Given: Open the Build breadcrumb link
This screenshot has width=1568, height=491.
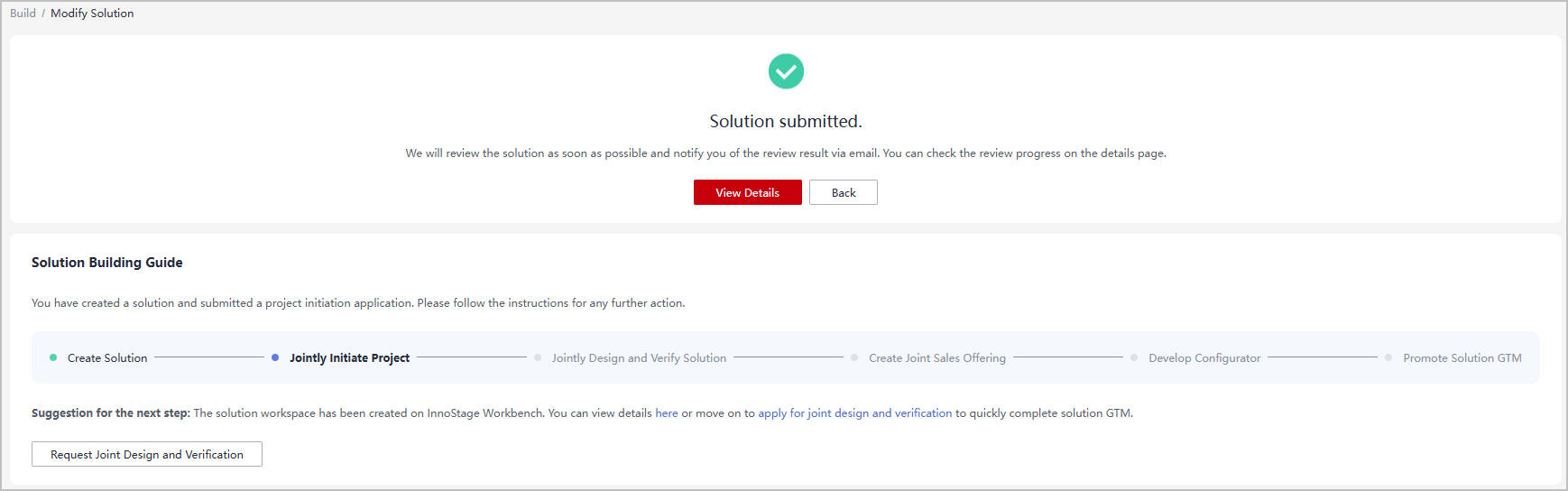Looking at the screenshot, I should pyautogui.click(x=23, y=14).
